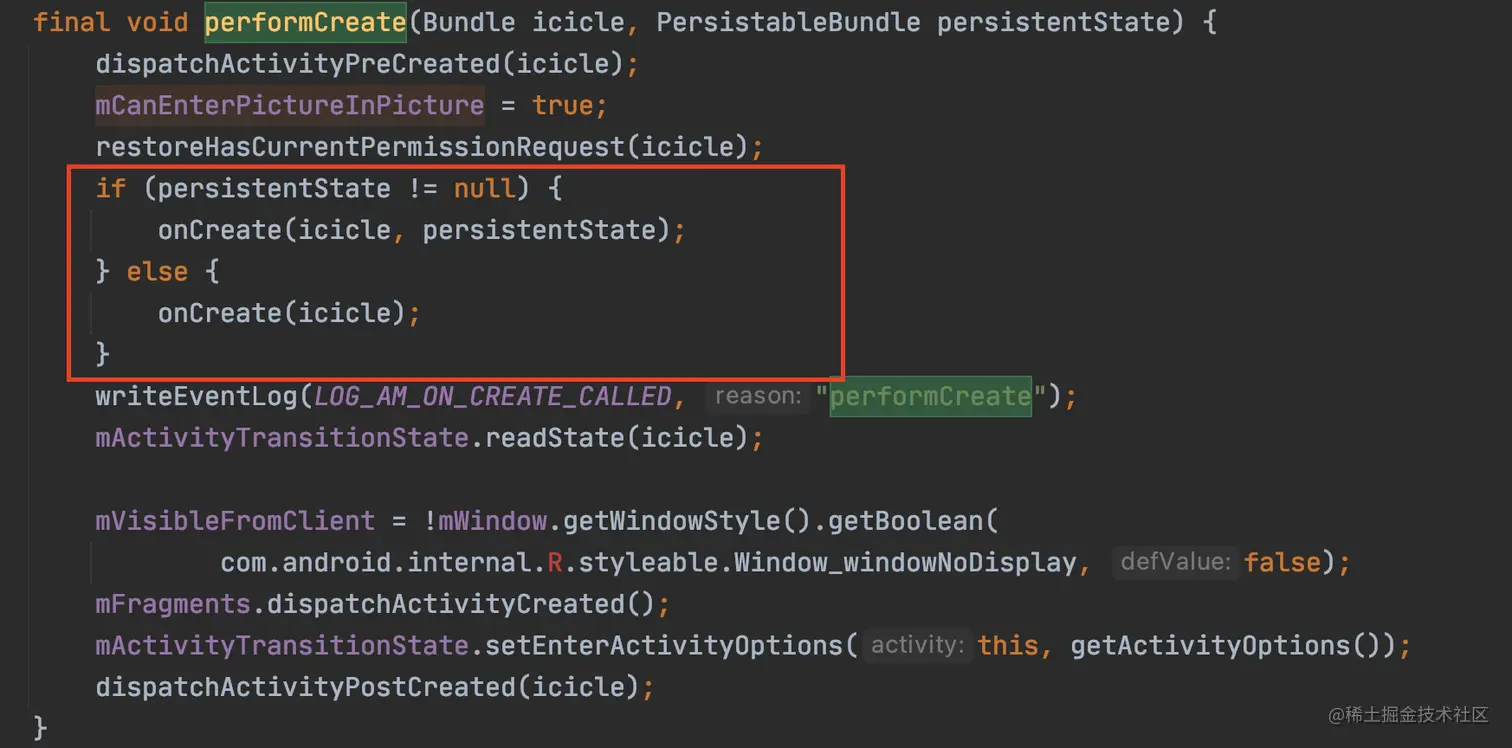The height and width of the screenshot is (748, 1512).
Task: Click the 'activity:' parameter hint
Action: coord(919,645)
